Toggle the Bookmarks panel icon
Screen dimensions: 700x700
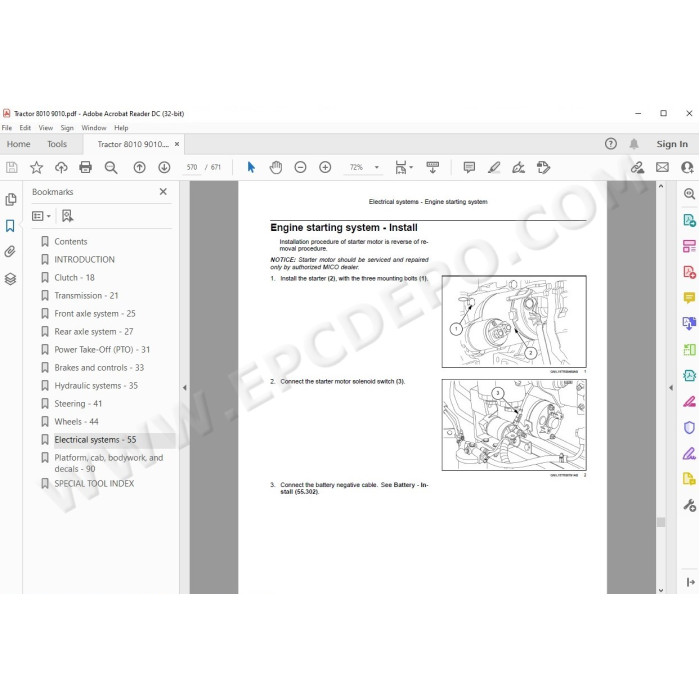pos(10,225)
